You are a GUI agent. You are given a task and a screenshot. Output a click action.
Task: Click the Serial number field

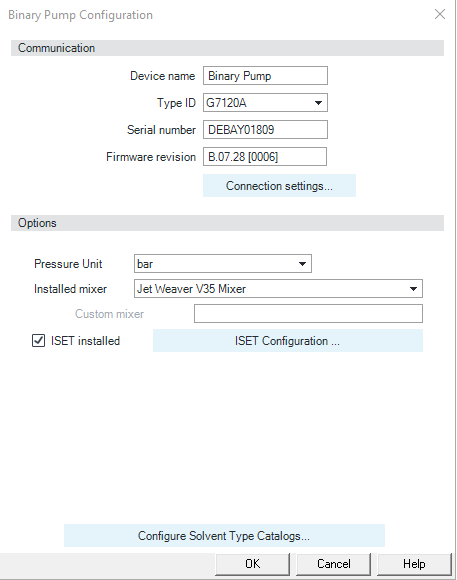click(x=265, y=130)
